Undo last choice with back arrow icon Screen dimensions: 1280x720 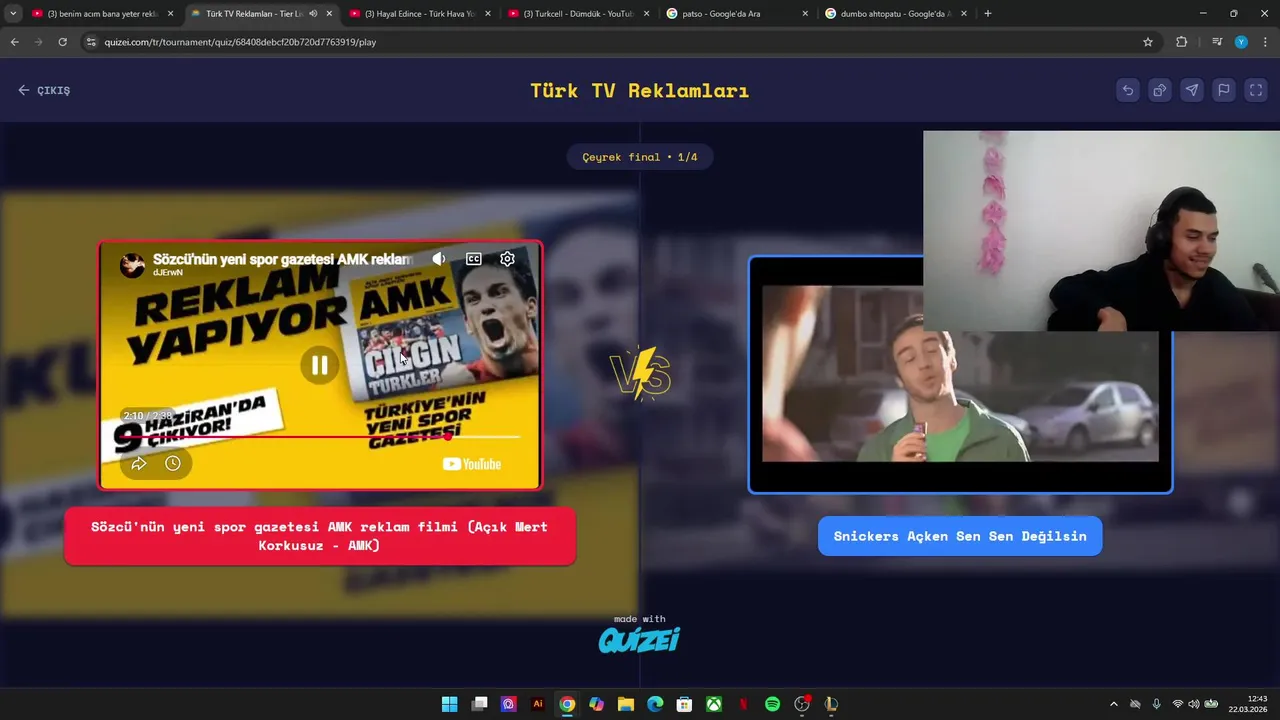pos(1128,90)
